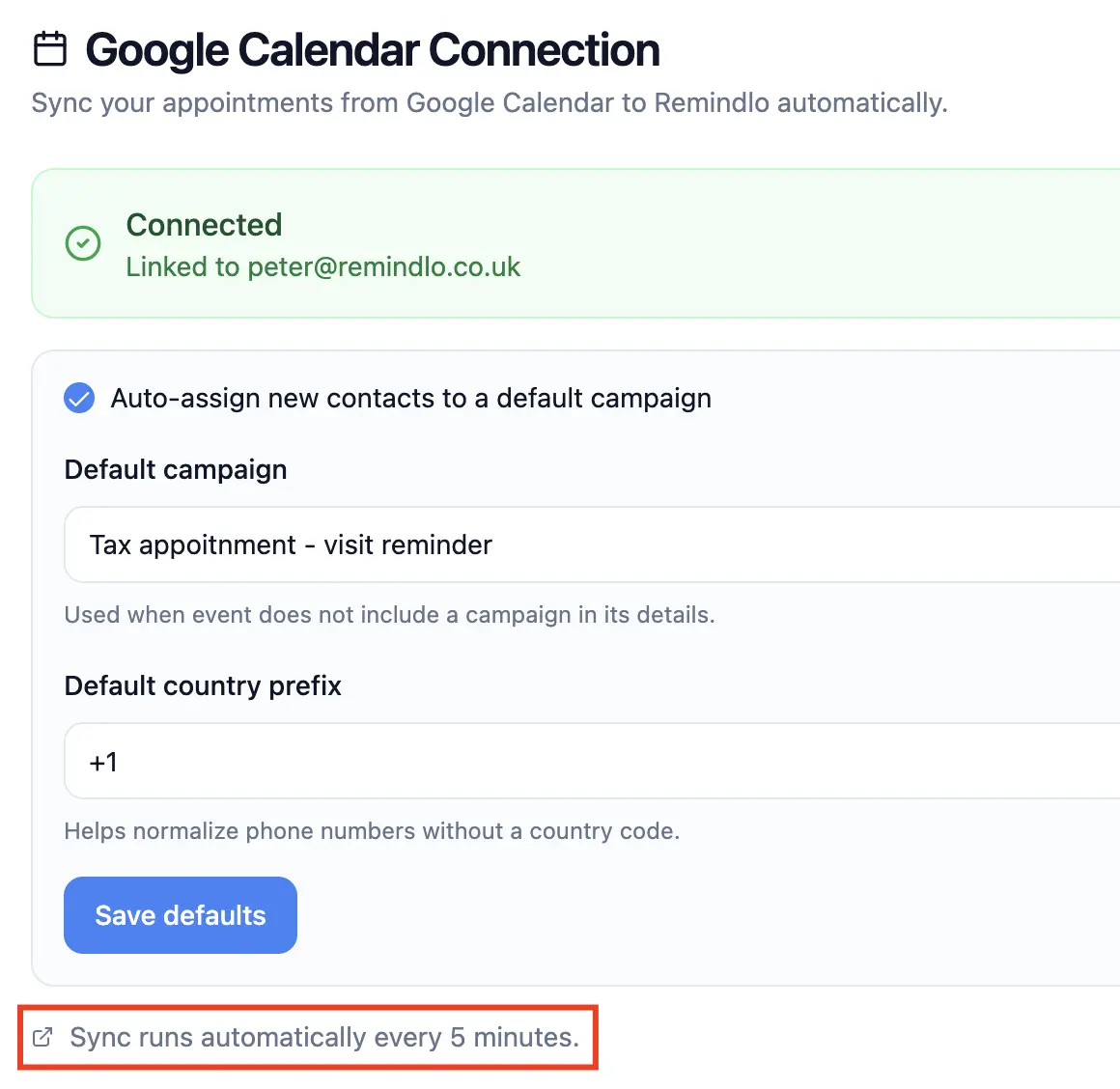This screenshot has width=1120, height=1089.
Task: Disable auto-assign new contacts to a default campaign
Action: [78, 398]
